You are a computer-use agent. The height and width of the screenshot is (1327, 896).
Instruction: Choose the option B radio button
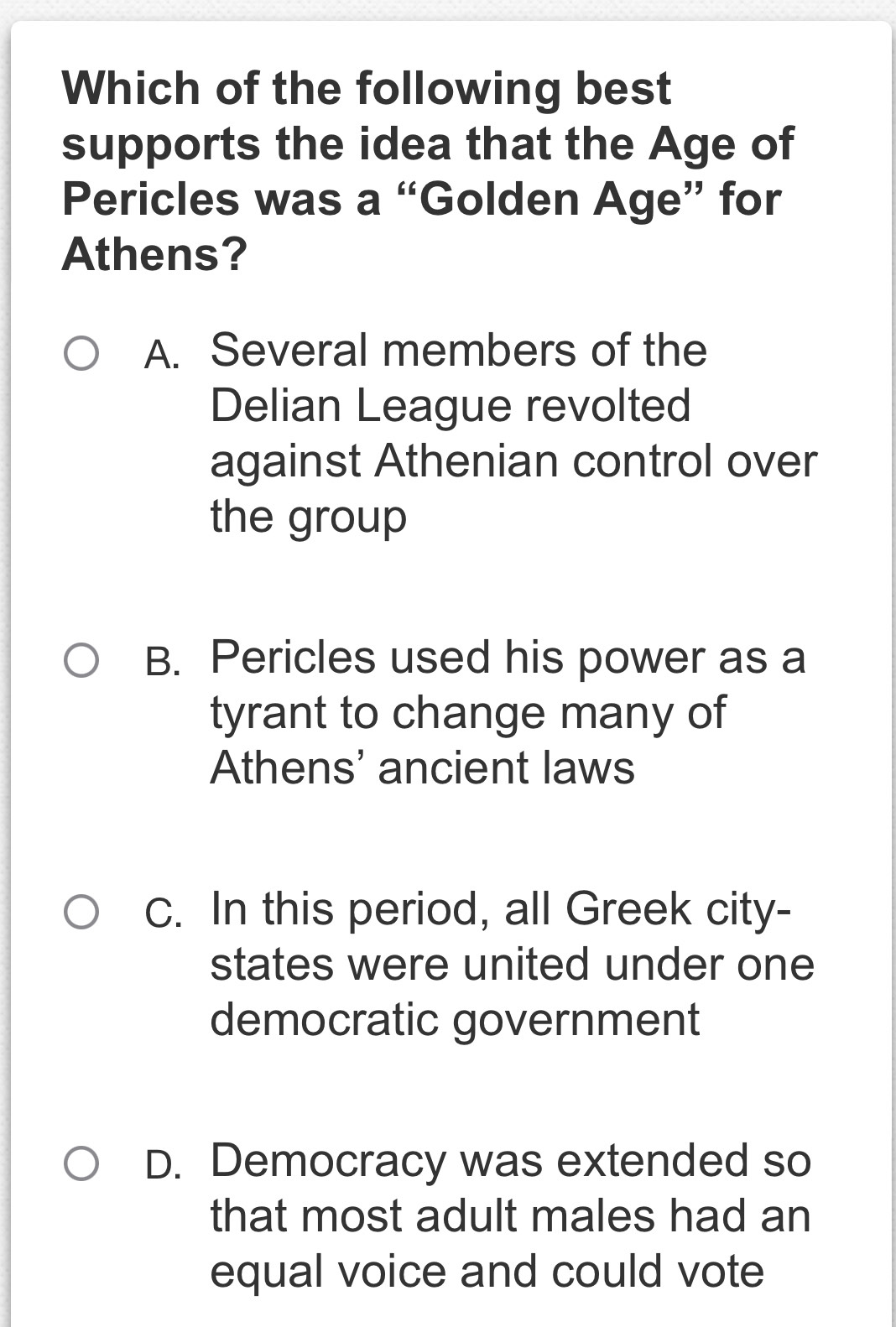coord(81,661)
